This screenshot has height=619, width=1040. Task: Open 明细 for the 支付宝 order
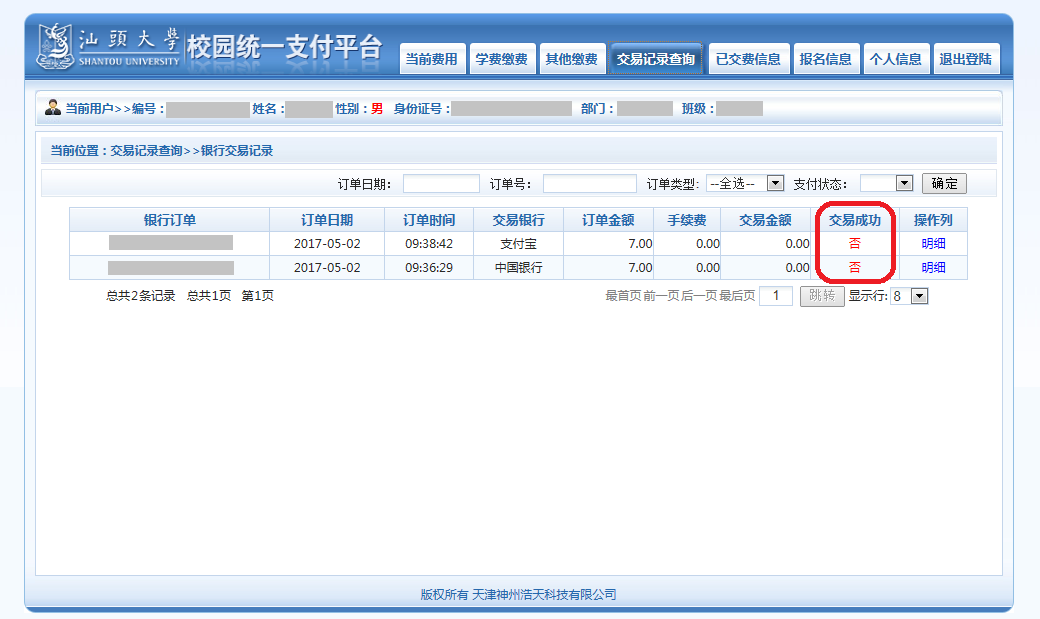933,243
